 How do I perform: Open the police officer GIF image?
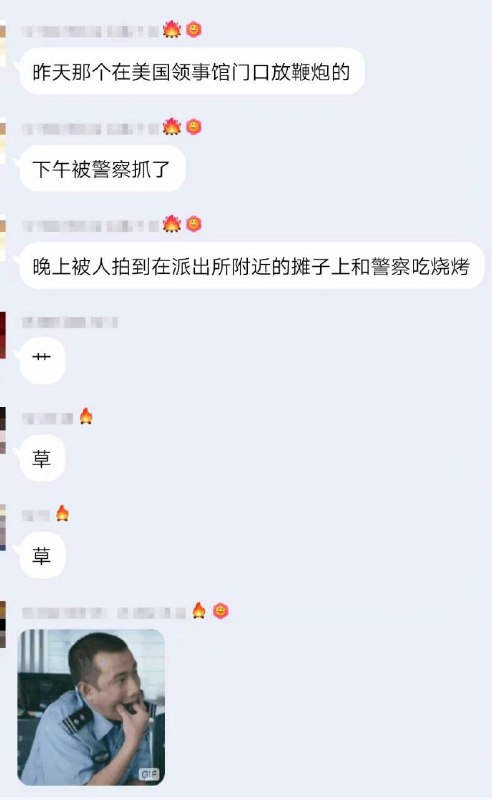(91, 707)
